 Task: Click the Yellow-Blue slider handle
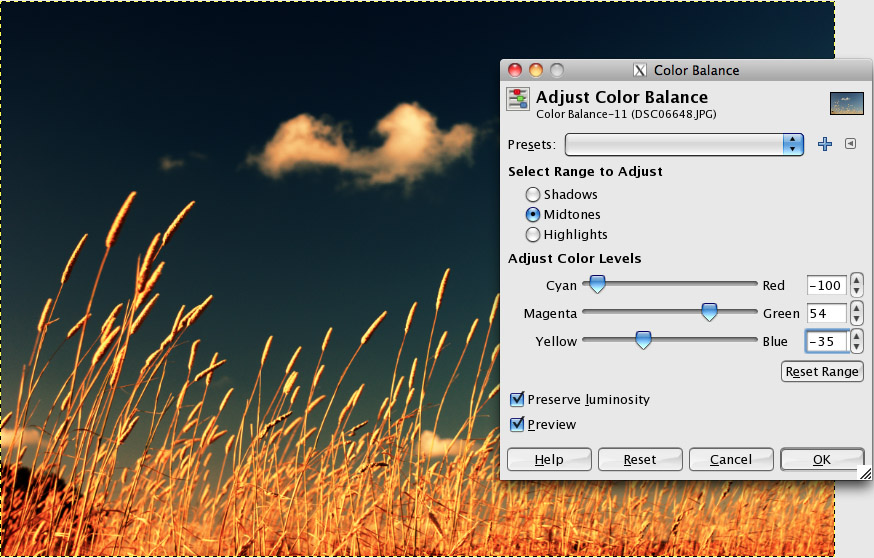click(643, 339)
